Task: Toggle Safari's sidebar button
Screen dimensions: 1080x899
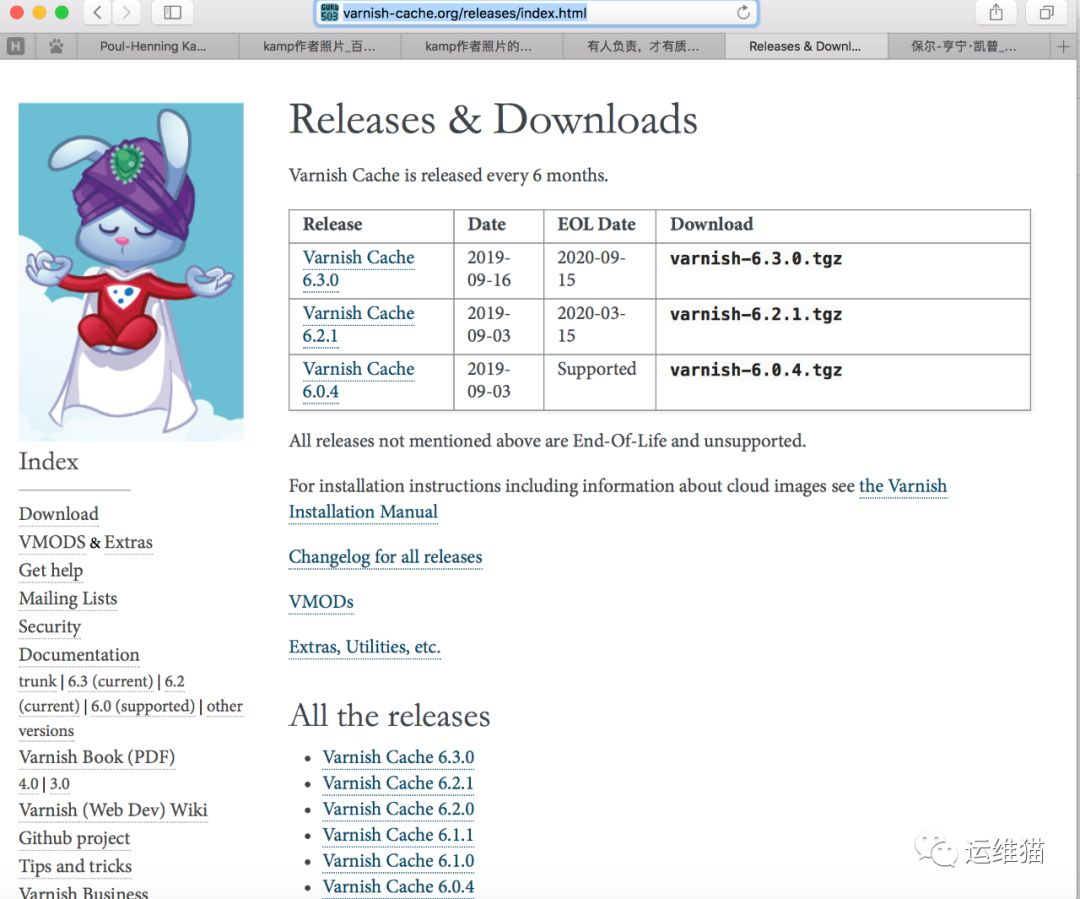Action: tap(172, 12)
